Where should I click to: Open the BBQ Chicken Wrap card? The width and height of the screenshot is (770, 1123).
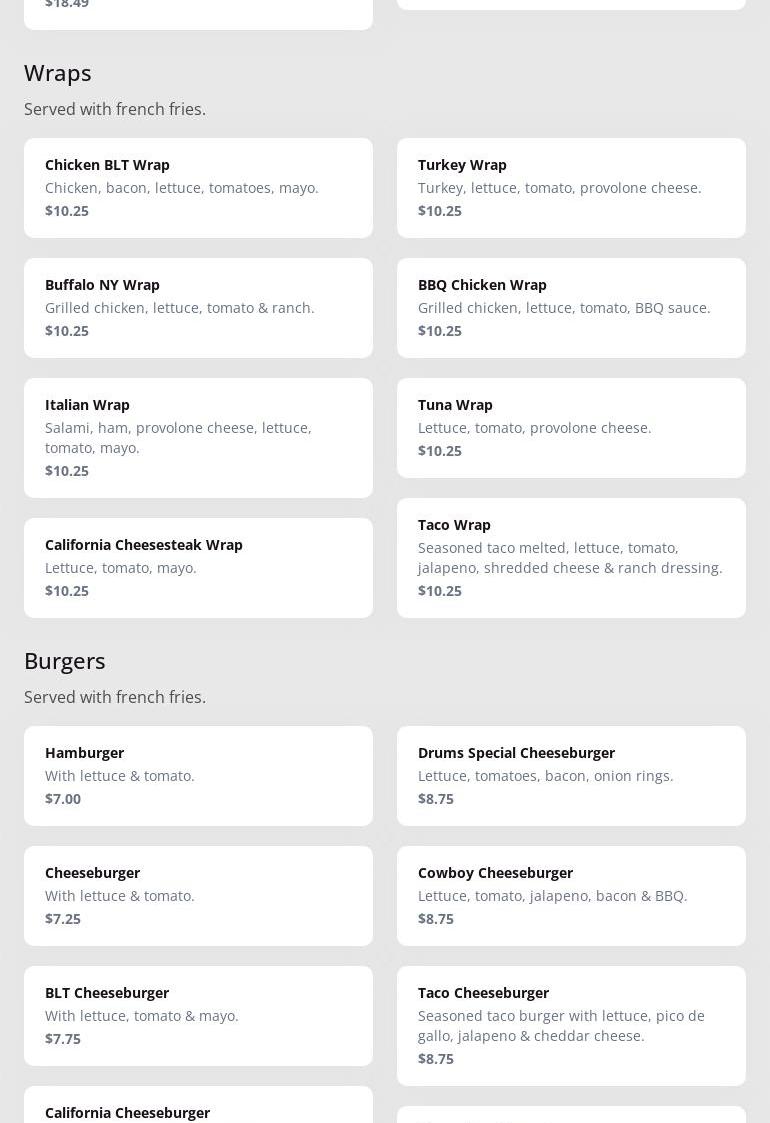pyautogui.click(x=571, y=308)
